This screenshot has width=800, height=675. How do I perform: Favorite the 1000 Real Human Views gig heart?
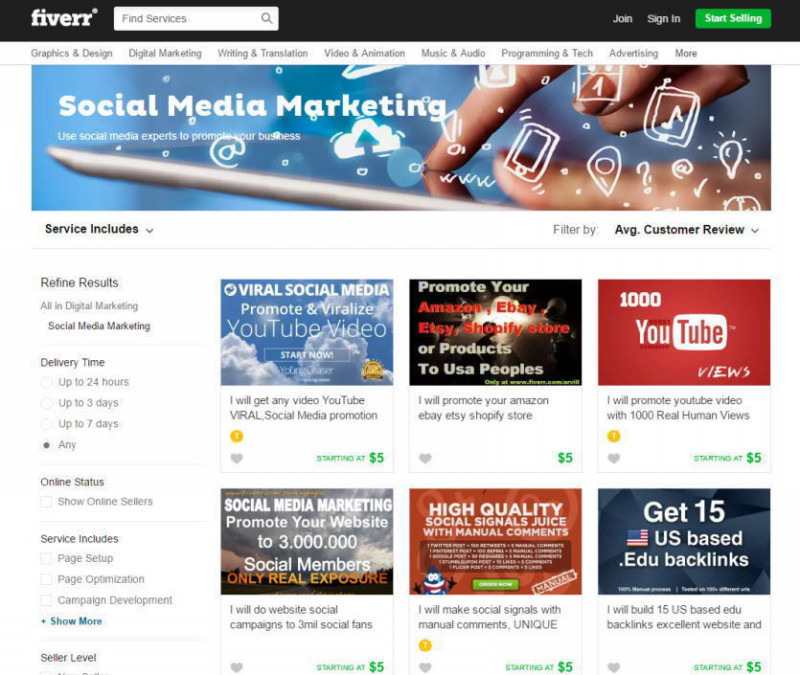[x=614, y=458]
